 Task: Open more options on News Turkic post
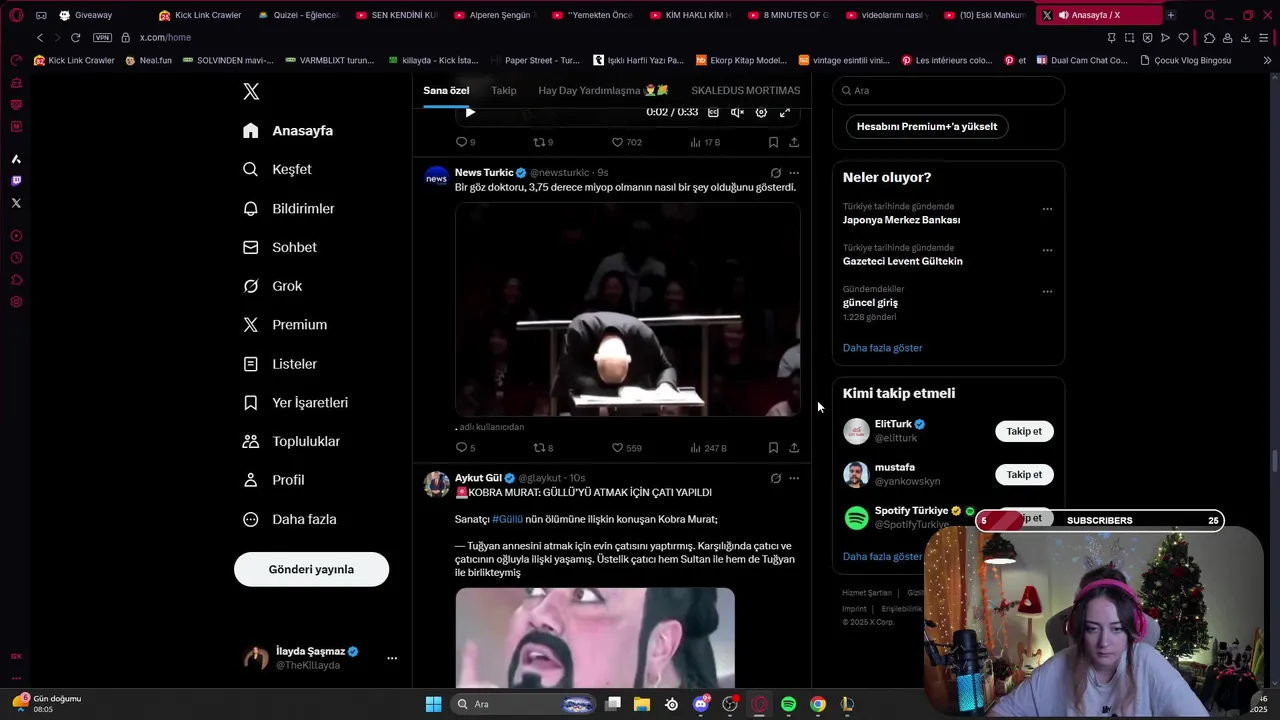(x=794, y=172)
